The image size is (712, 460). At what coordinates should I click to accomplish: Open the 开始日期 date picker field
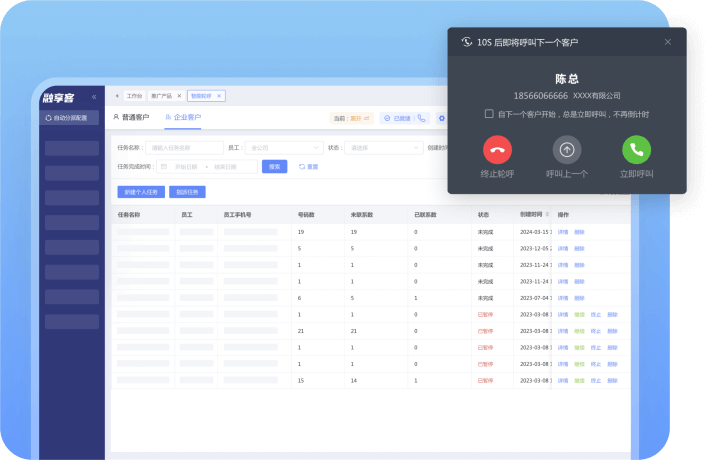(187, 166)
